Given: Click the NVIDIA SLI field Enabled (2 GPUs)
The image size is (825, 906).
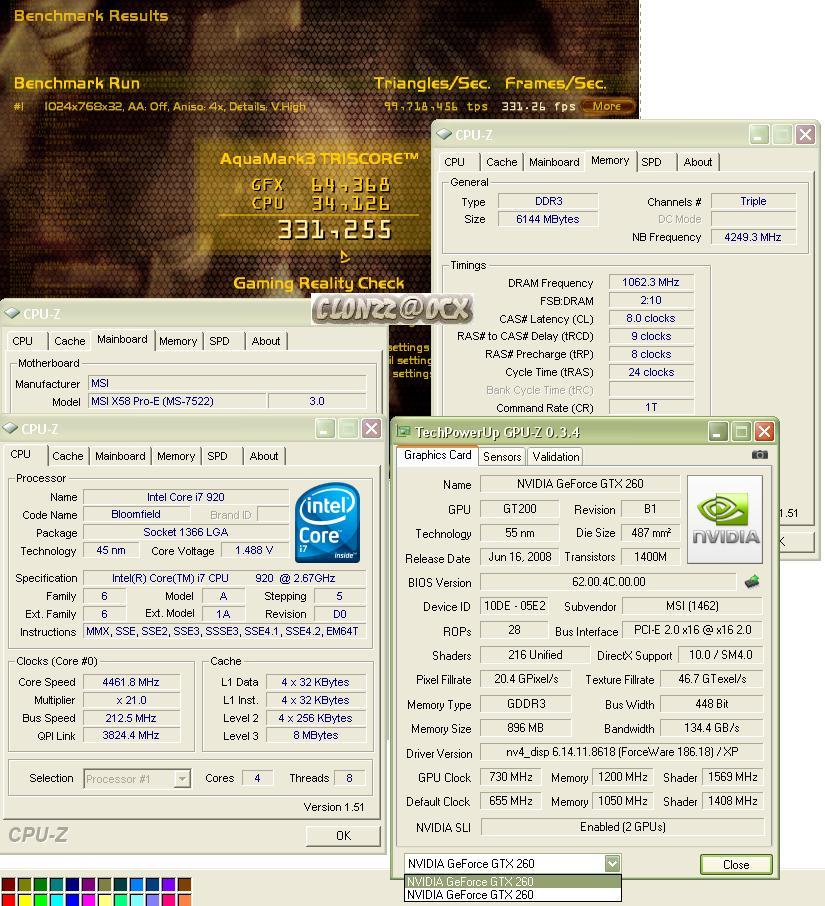Looking at the screenshot, I should tap(622, 827).
